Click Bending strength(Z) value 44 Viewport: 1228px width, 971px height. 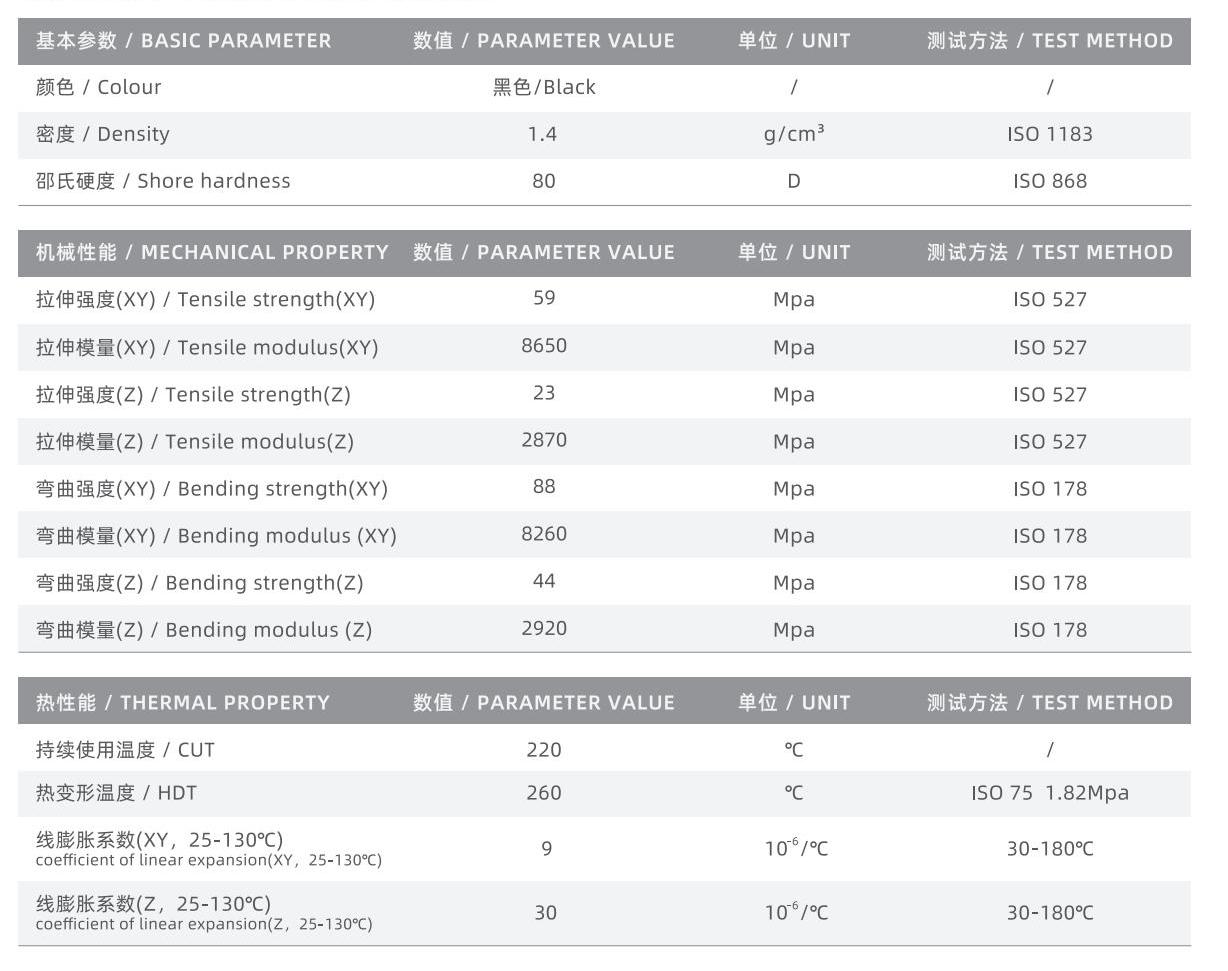544,581
